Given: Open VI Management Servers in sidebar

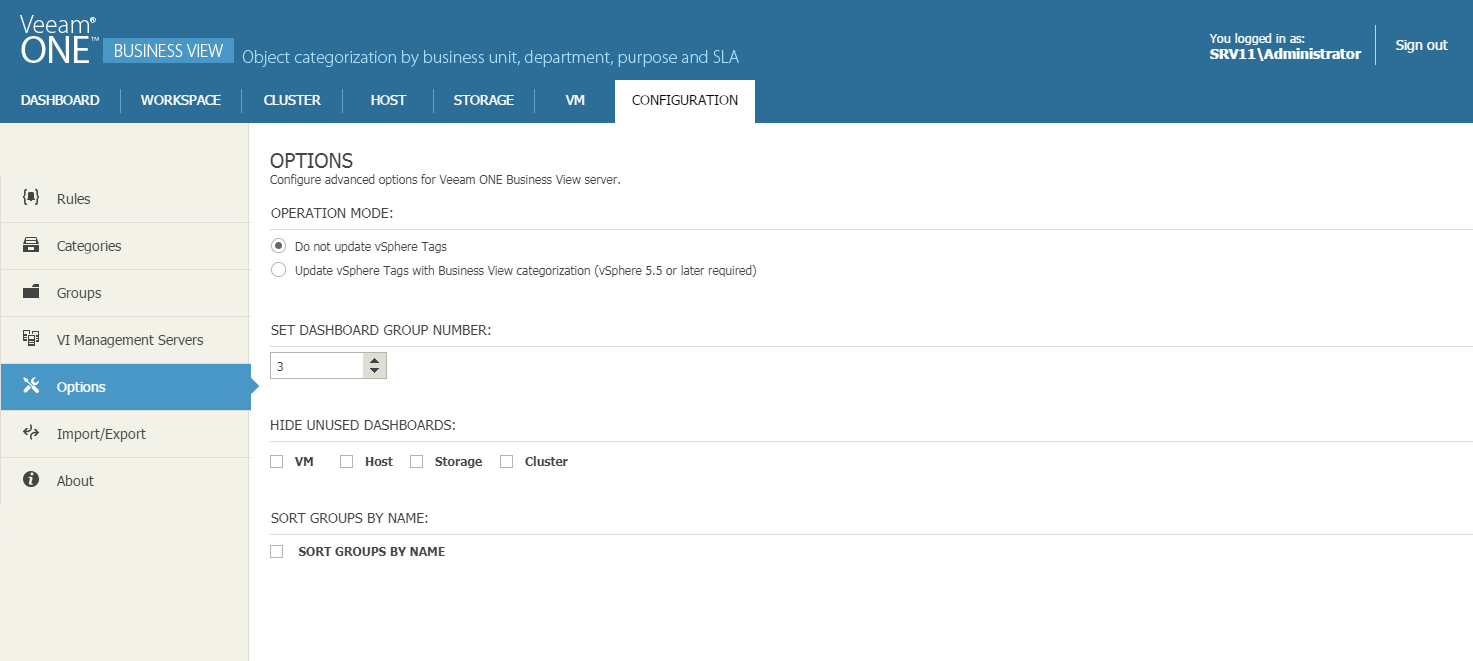Looking at the screenshot, I should click(124, 340).
